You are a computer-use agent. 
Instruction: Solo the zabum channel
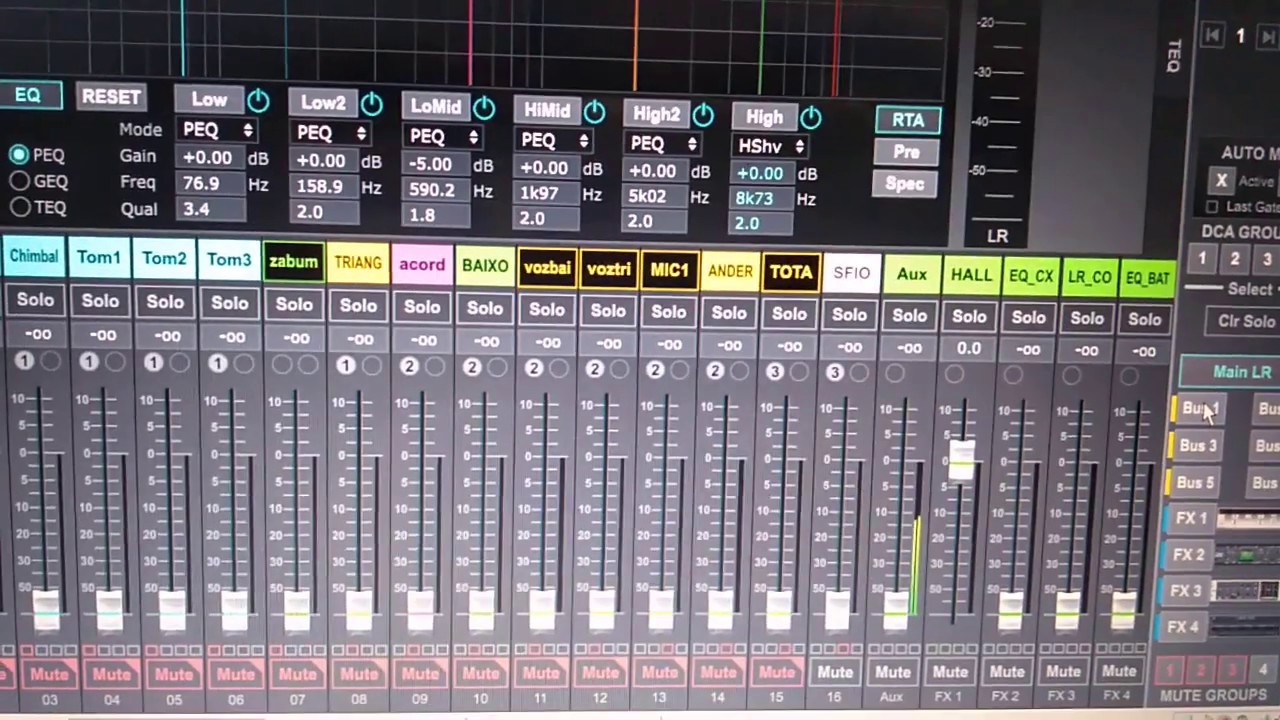[x=294, y=304]
